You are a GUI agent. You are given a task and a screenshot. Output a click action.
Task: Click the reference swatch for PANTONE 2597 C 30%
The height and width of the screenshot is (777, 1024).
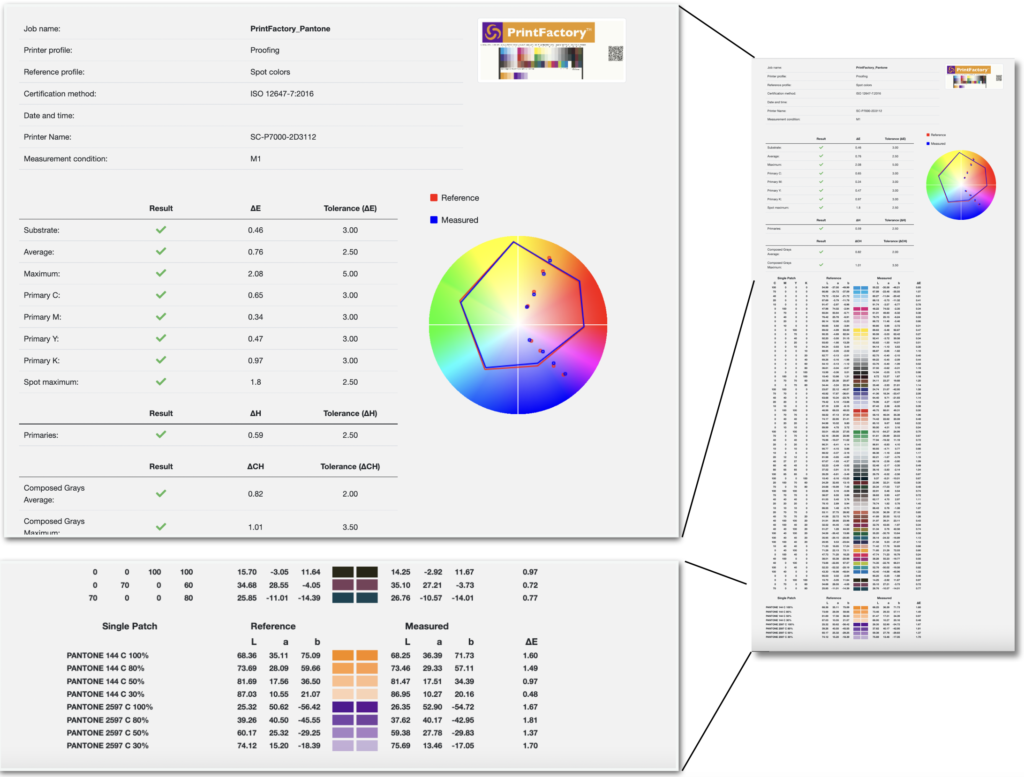tap(343, 746)
